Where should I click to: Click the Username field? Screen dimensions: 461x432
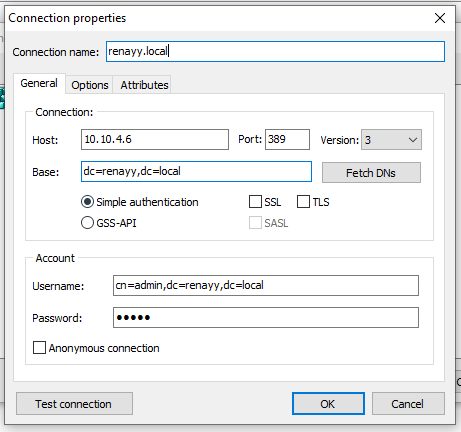[266, 285]
